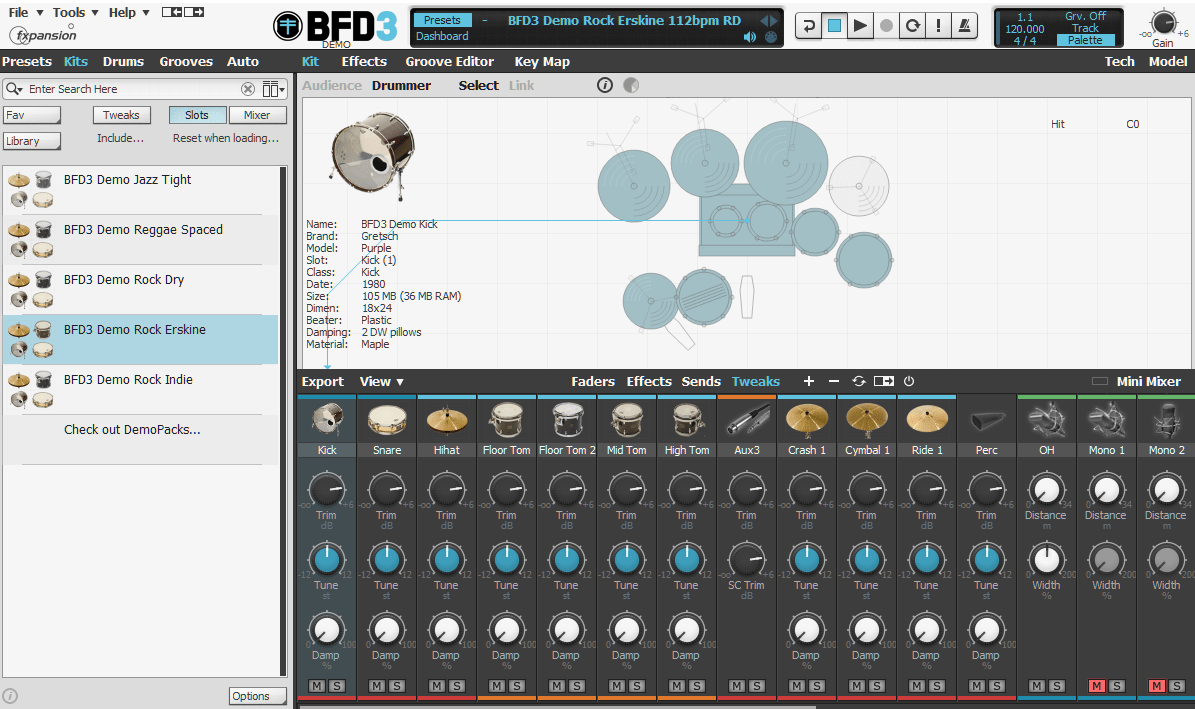Click the OH microphone channel icon
This screenshot has height=709, width=1195.
tap(1046, 419)
